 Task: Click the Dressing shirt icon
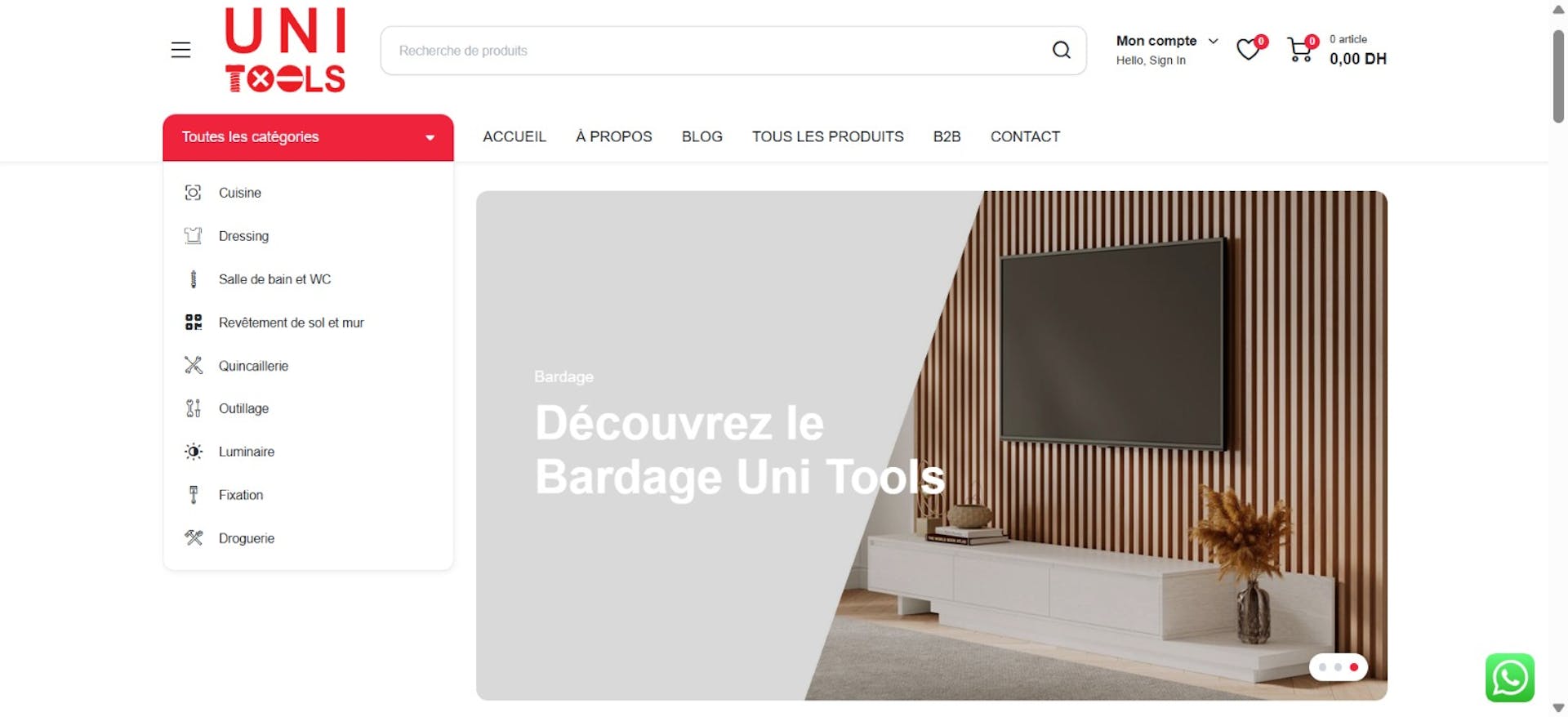pyautogui.click(x=193, y=236)
